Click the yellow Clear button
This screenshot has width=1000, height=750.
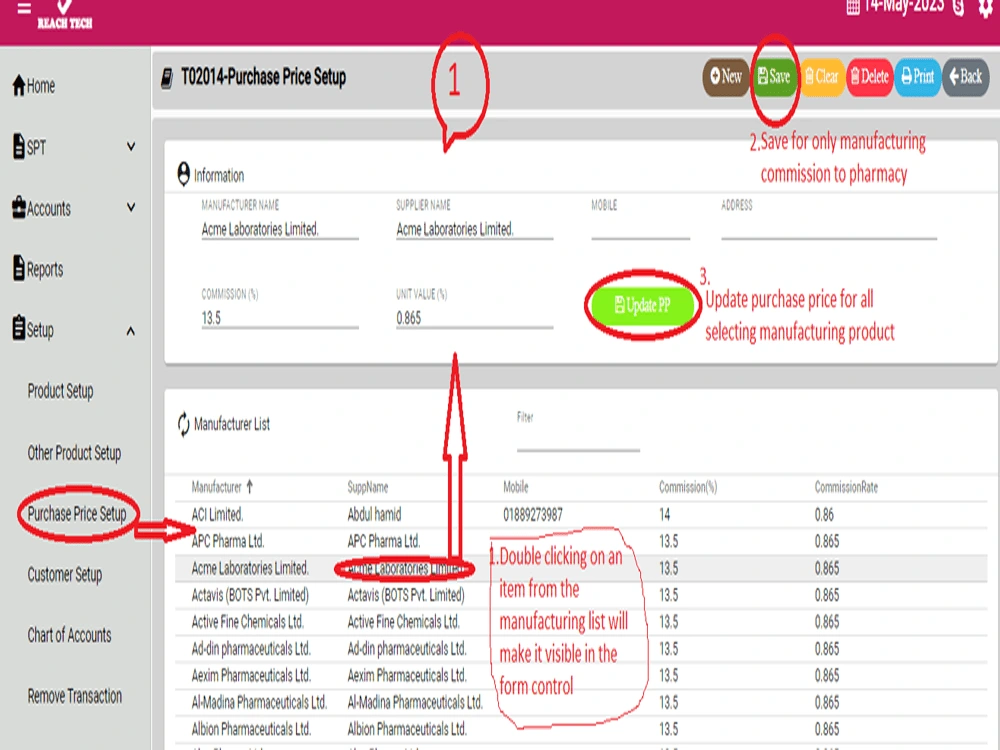[x=821, y=77]
